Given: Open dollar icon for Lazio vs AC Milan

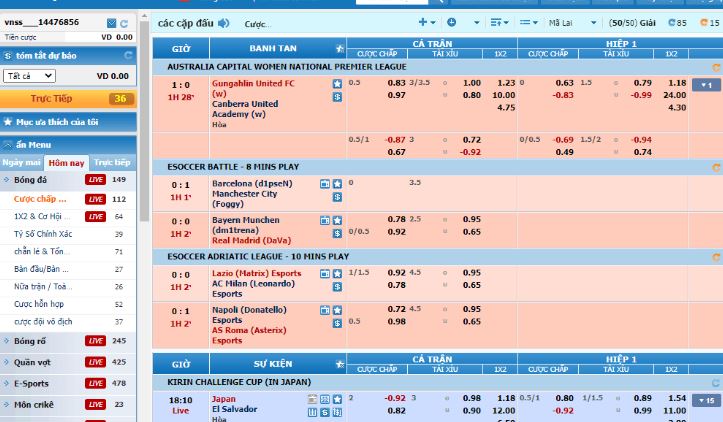Looking at the screenshot, I should coord(338,287).
